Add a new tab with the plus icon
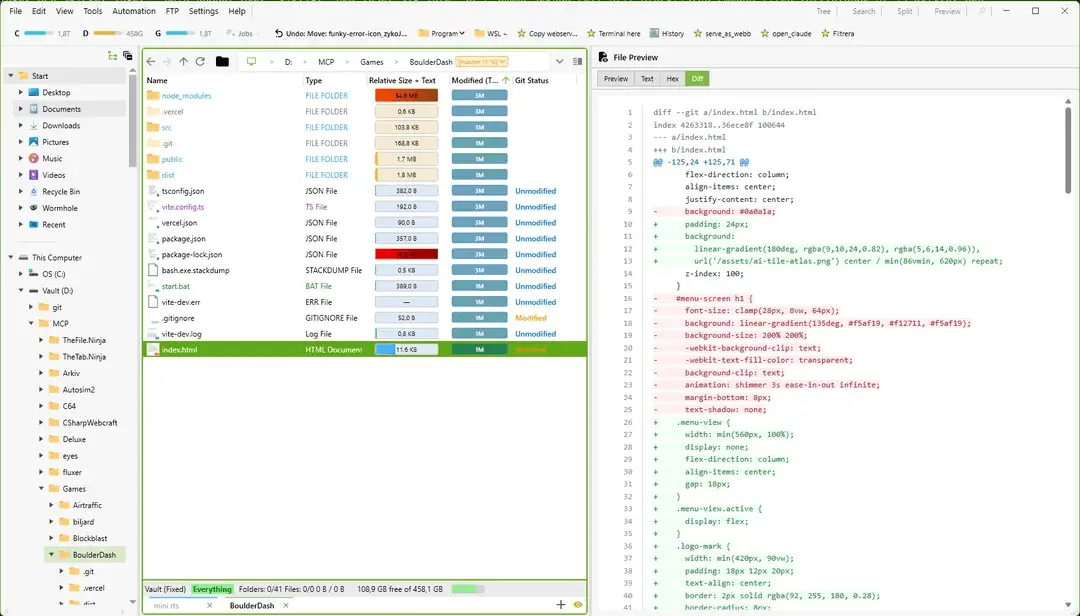Image resolution: width=1080 pixels, height=616 pixels. point(561,604)
